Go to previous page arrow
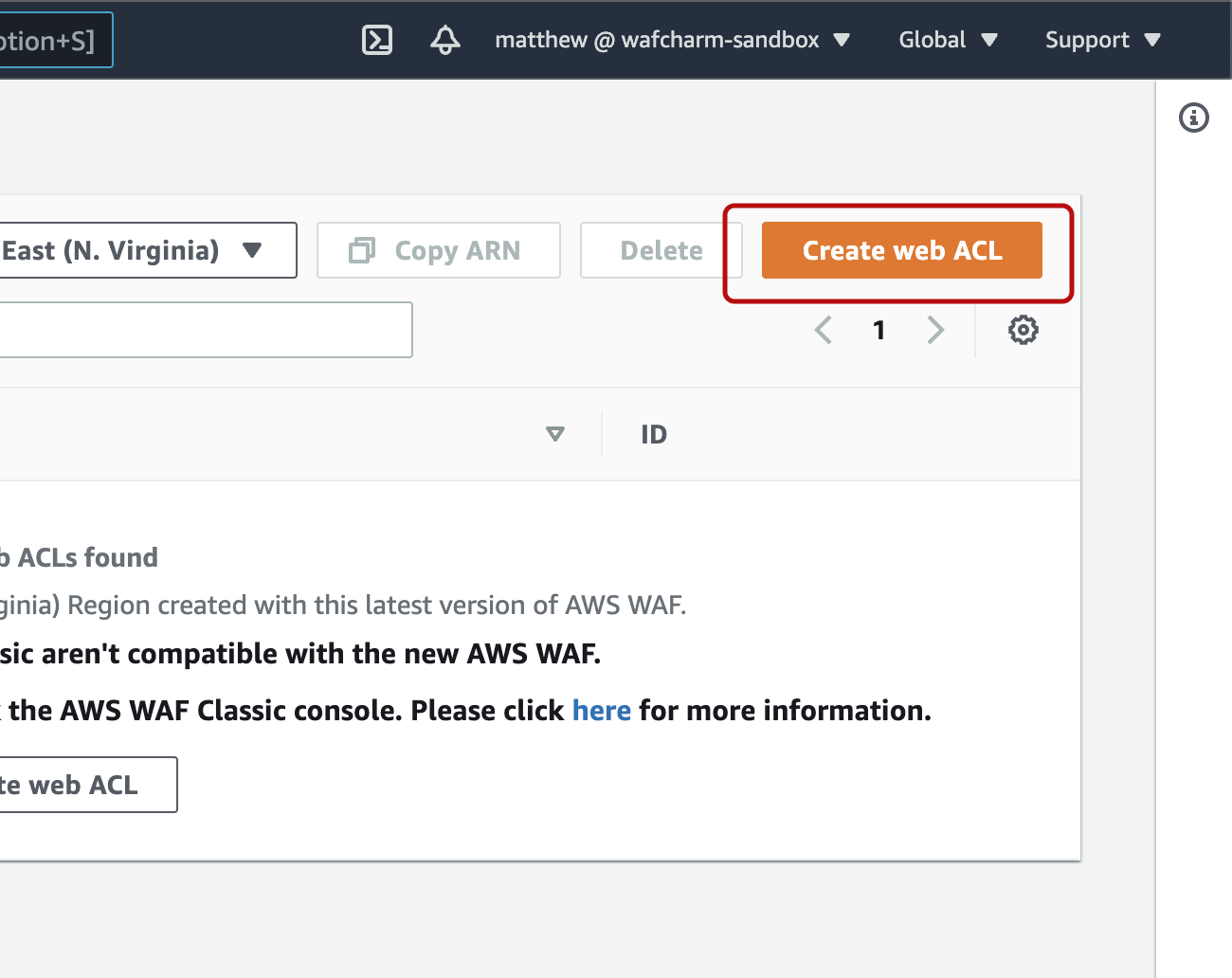The height and width of the screenshot is (978, 1232). [x=823, y=330]
